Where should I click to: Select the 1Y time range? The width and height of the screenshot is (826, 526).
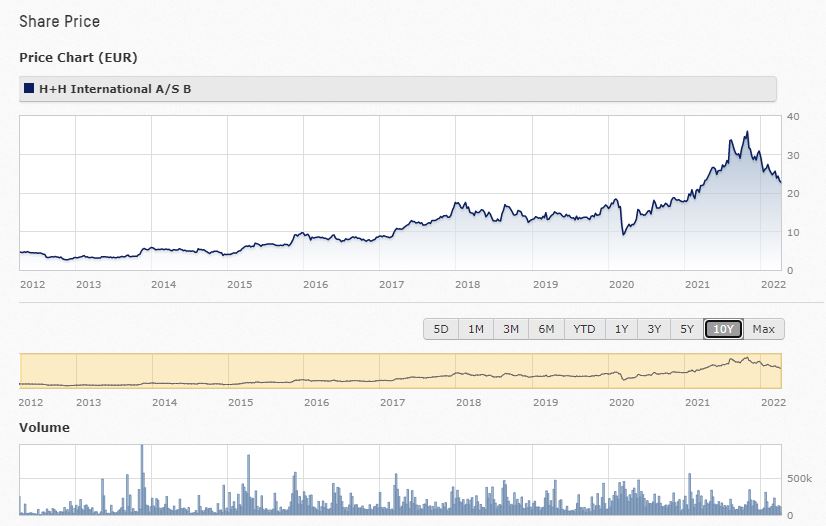[622, 329]
